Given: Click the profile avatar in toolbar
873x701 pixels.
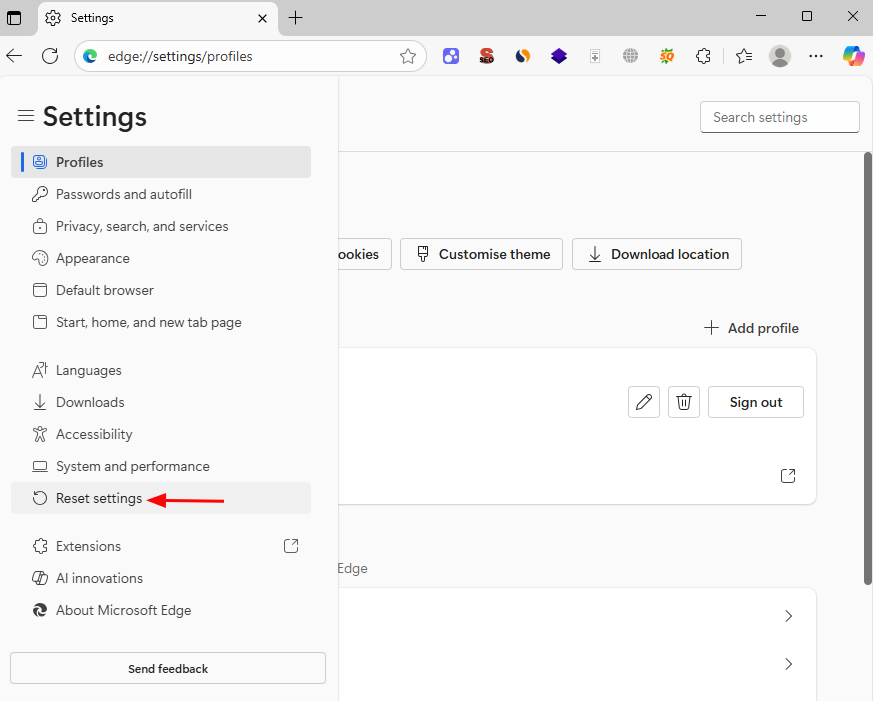Looking at the screenshot, I should (780, 56).
